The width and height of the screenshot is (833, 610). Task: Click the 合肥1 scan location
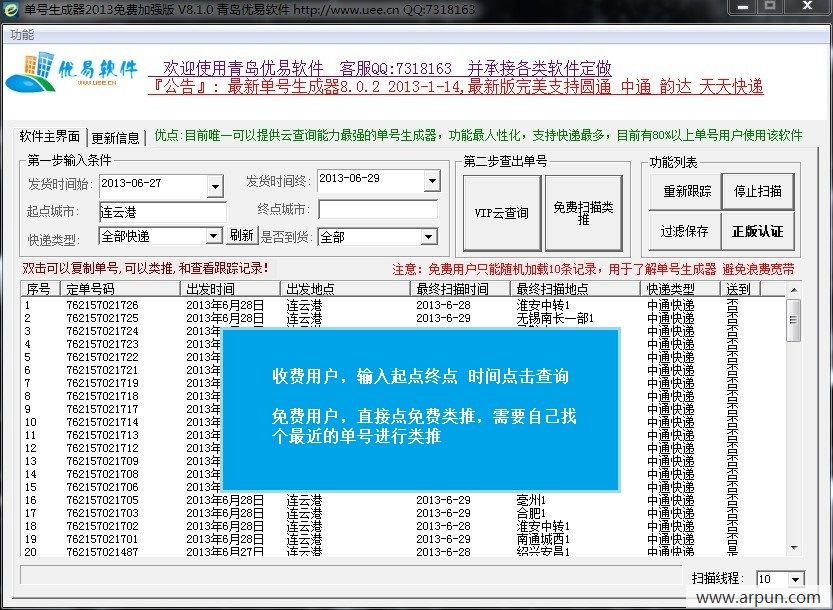click(x=531, y=514)
